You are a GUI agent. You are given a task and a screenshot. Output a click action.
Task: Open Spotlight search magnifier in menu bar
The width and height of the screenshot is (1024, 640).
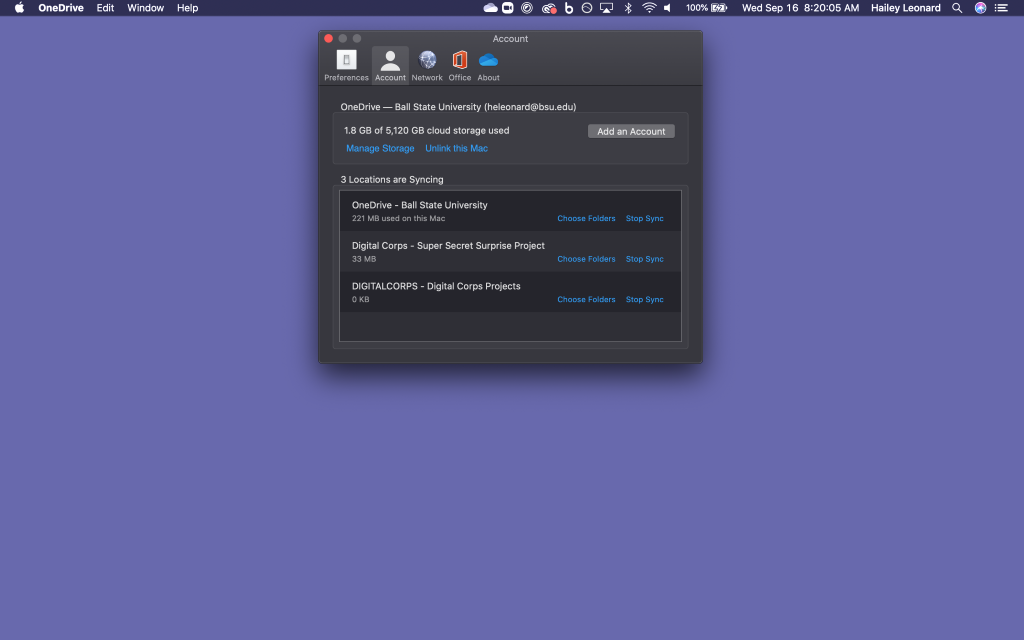coord(957,8)
